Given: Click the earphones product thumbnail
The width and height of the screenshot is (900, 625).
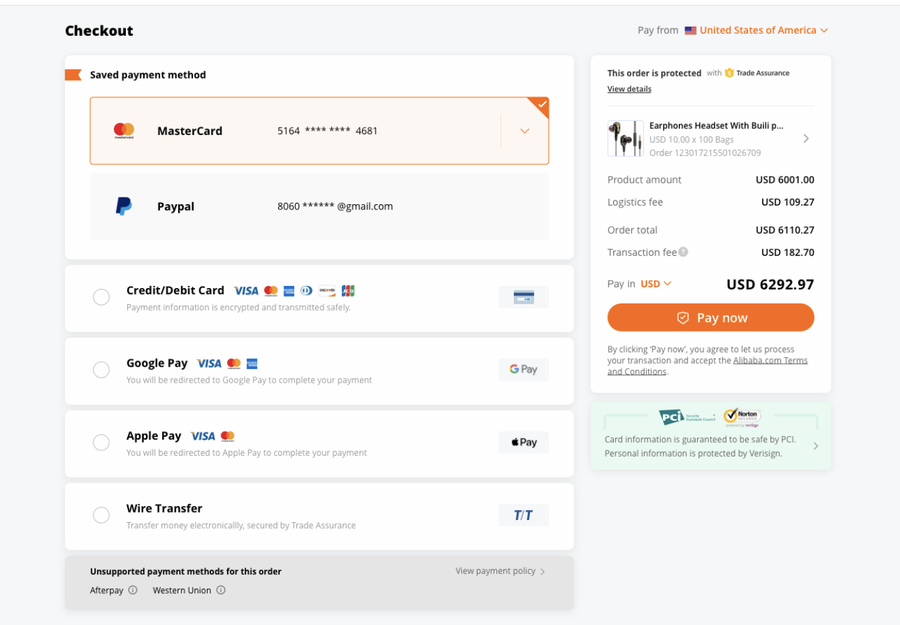Looking at the screenshot, I should tap(625, 139).
